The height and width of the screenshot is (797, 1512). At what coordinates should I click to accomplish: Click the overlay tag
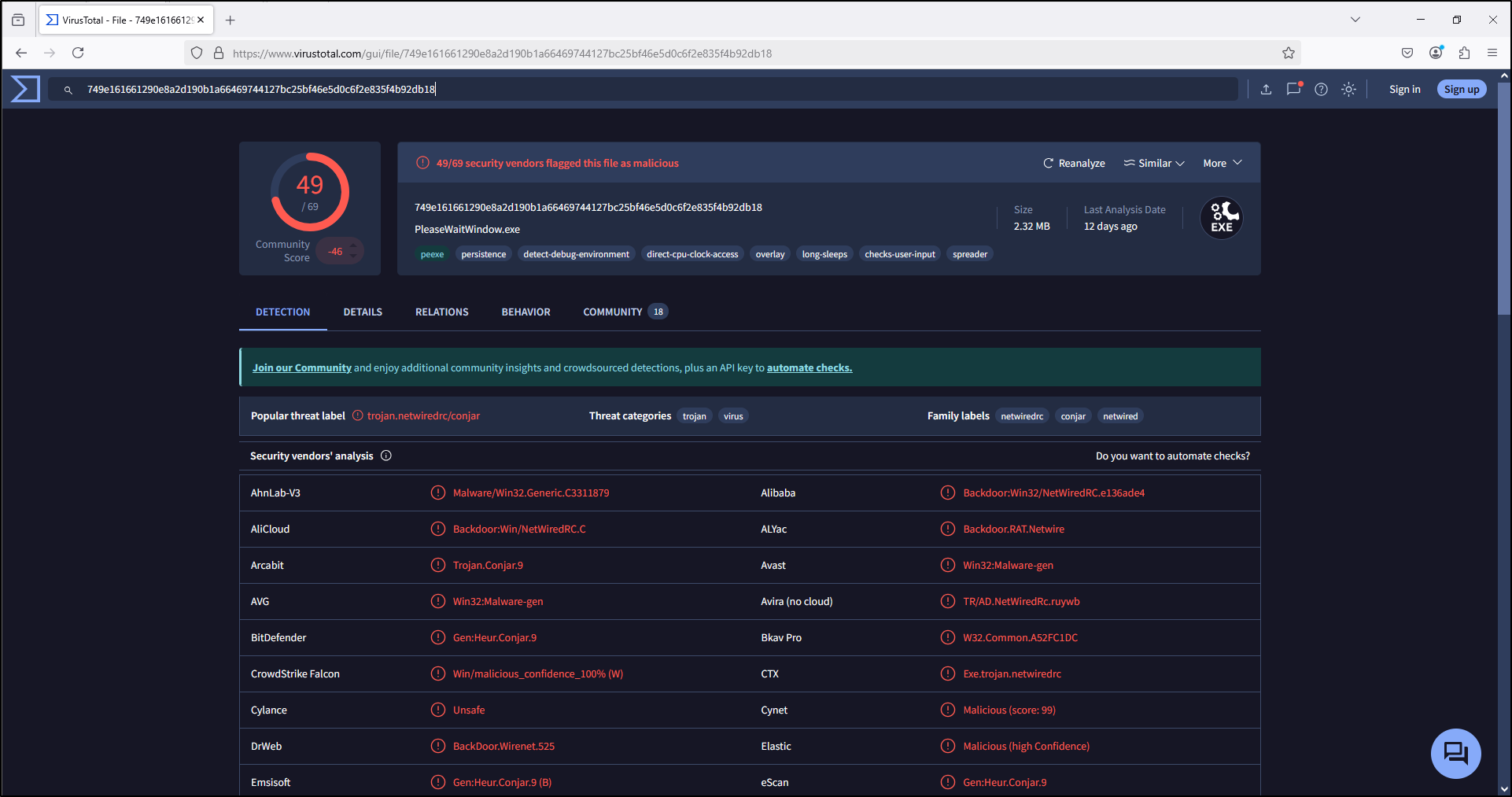770,254
